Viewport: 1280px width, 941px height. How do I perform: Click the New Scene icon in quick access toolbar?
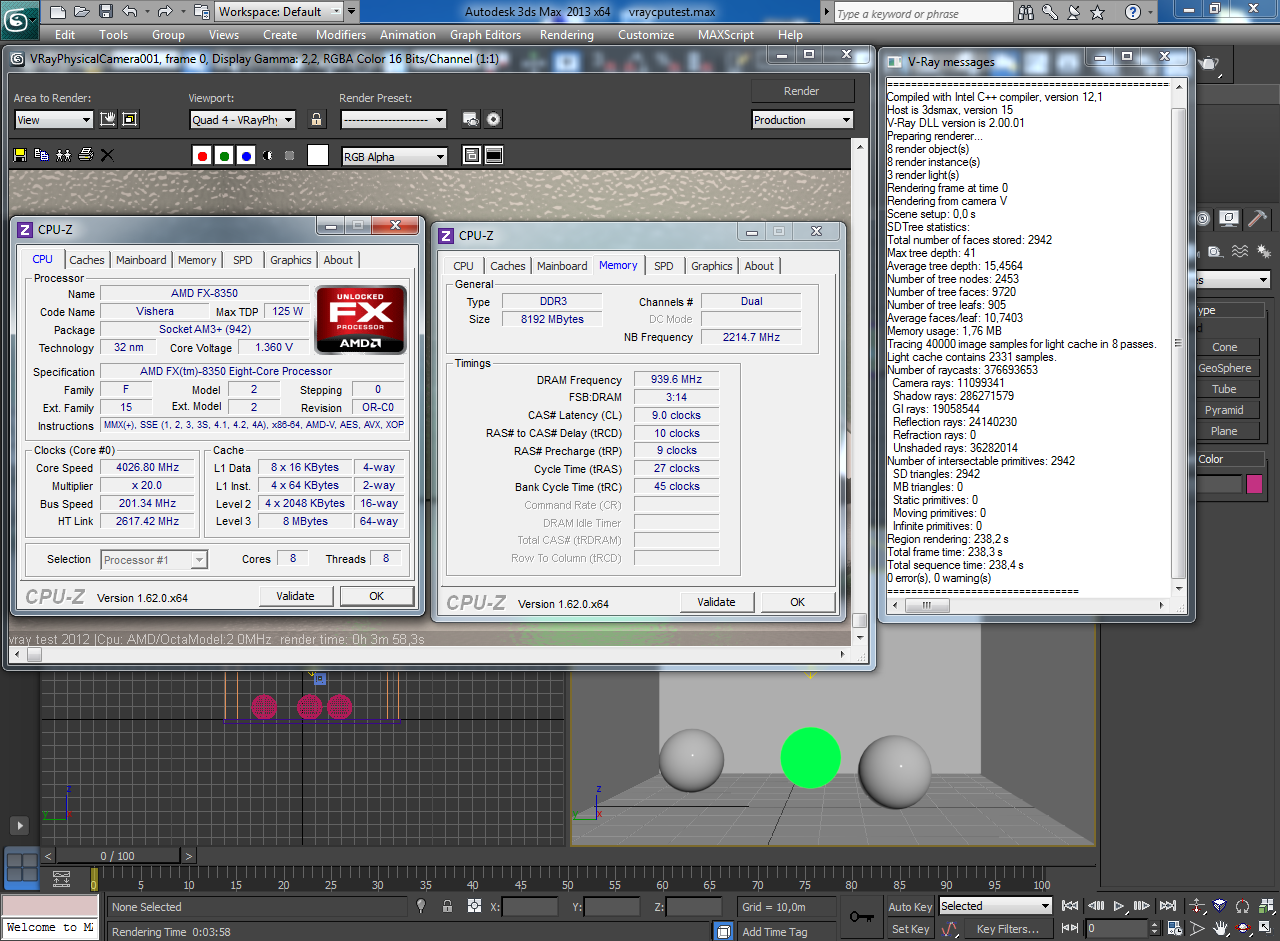58,12
